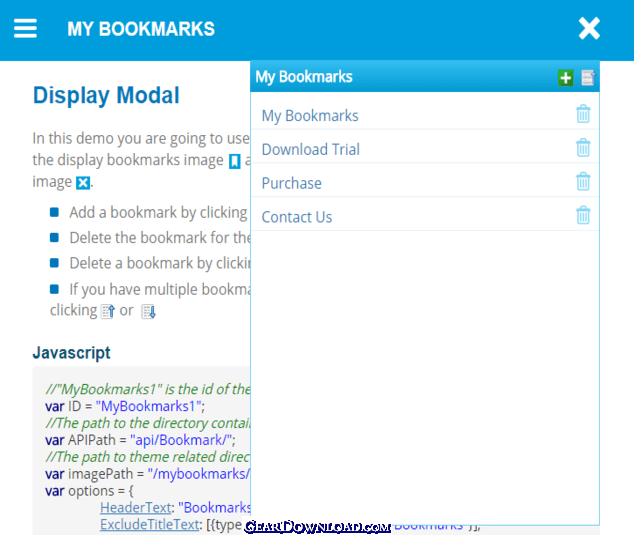Open the My Bookmarks bookmark link
The height and width of the screenshot is (535, 634).
(x=310, y=116)
